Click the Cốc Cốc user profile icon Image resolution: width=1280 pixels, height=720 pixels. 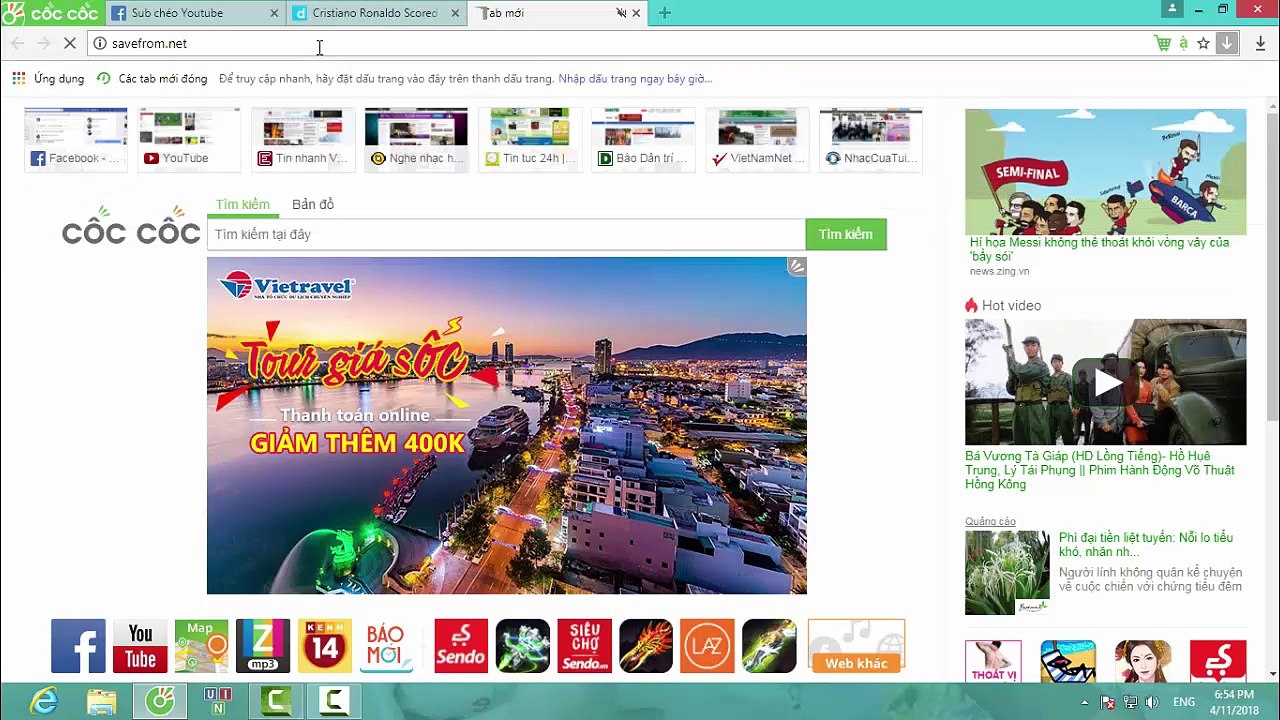1173,10
